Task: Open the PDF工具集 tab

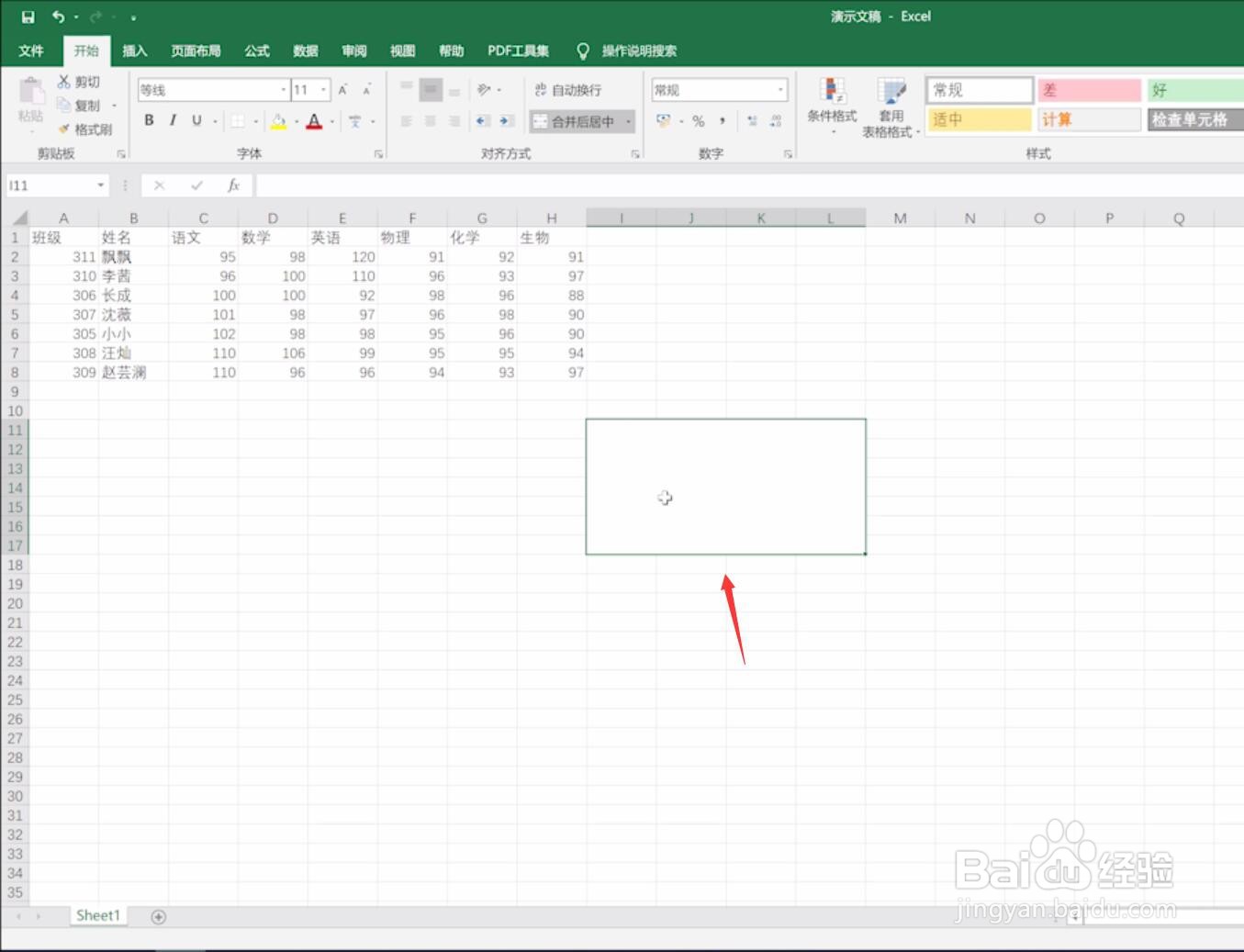Action: pyautogui.click(x=518, y=50)
